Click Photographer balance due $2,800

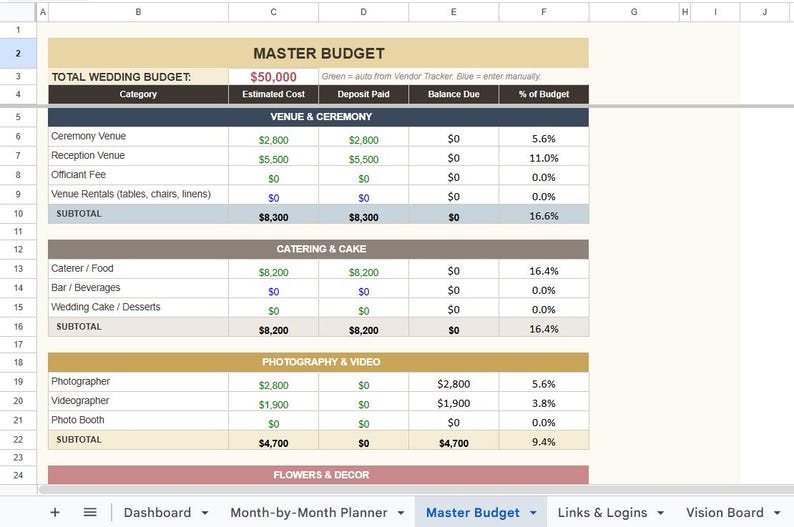tap(454, 382)
